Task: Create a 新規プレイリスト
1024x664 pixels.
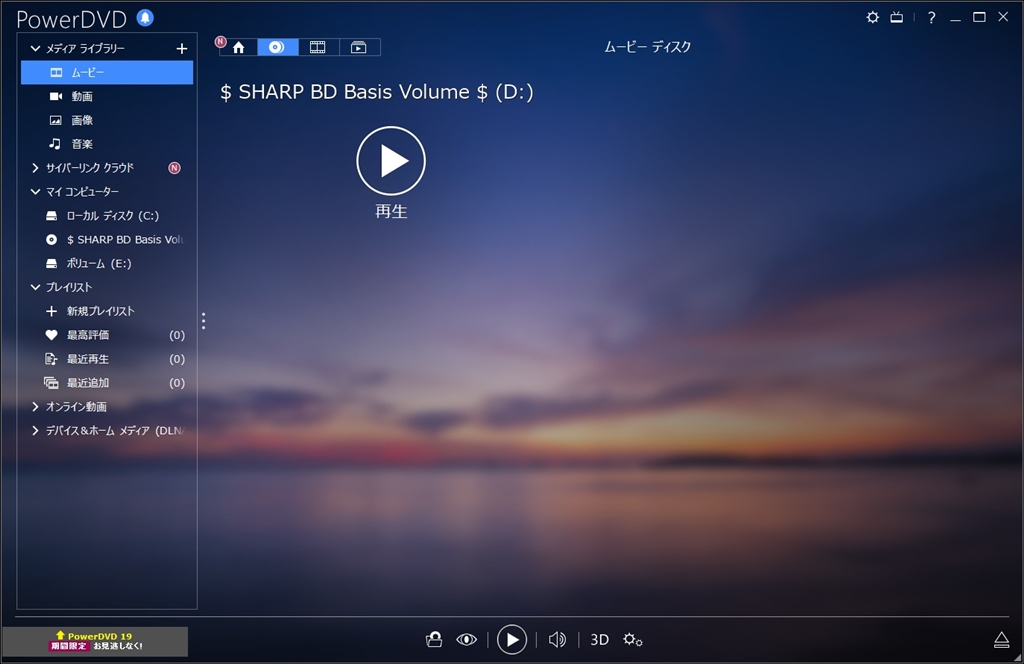Action: 107,311
